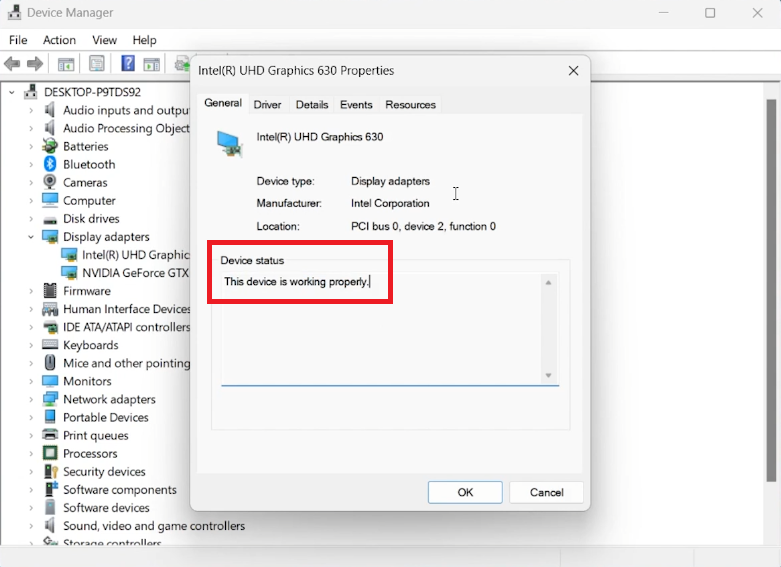Expand the Firmware category
This screenshot has width=781, height=567.
tap(31, 291)
